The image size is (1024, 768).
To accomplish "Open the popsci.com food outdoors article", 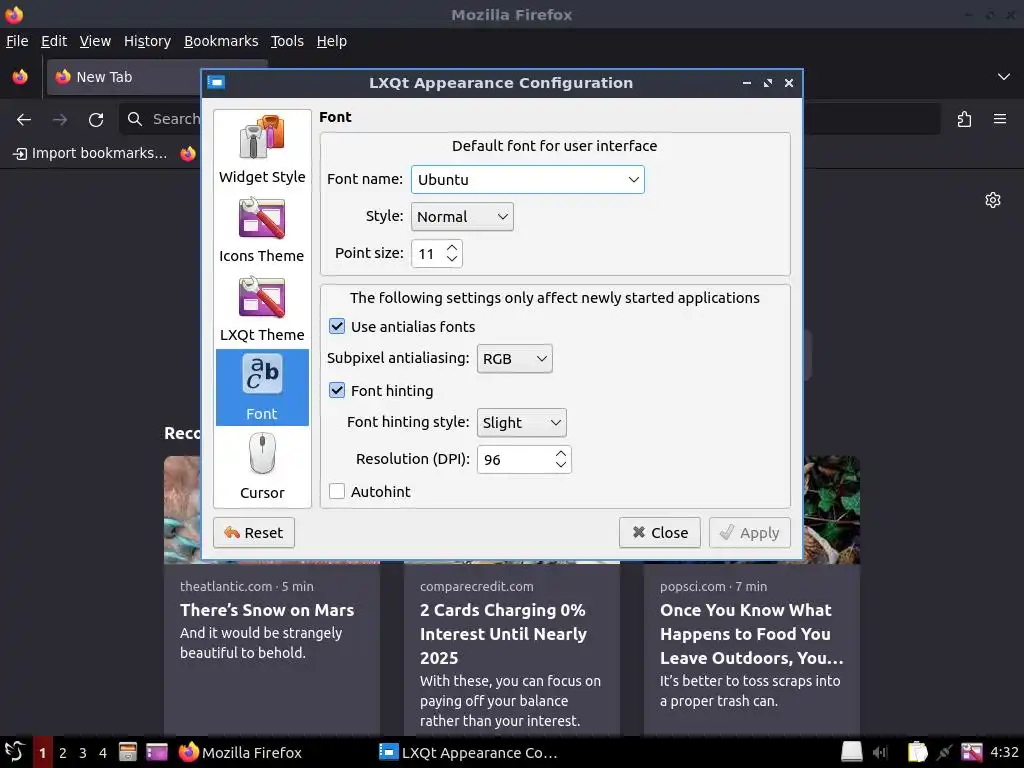I will point(752,634).
